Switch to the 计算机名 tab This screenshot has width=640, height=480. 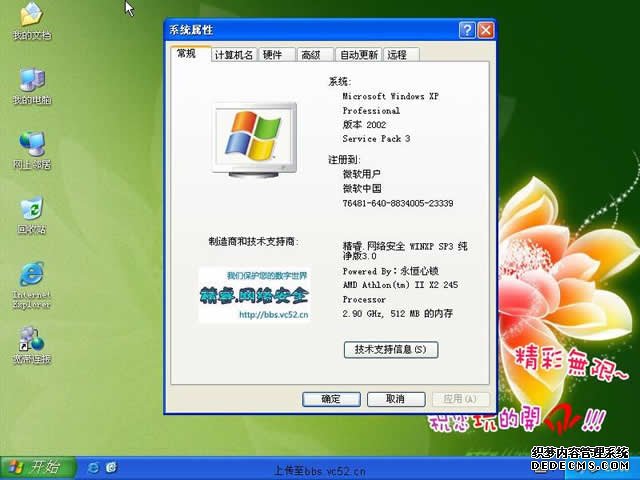coord(234,55)
